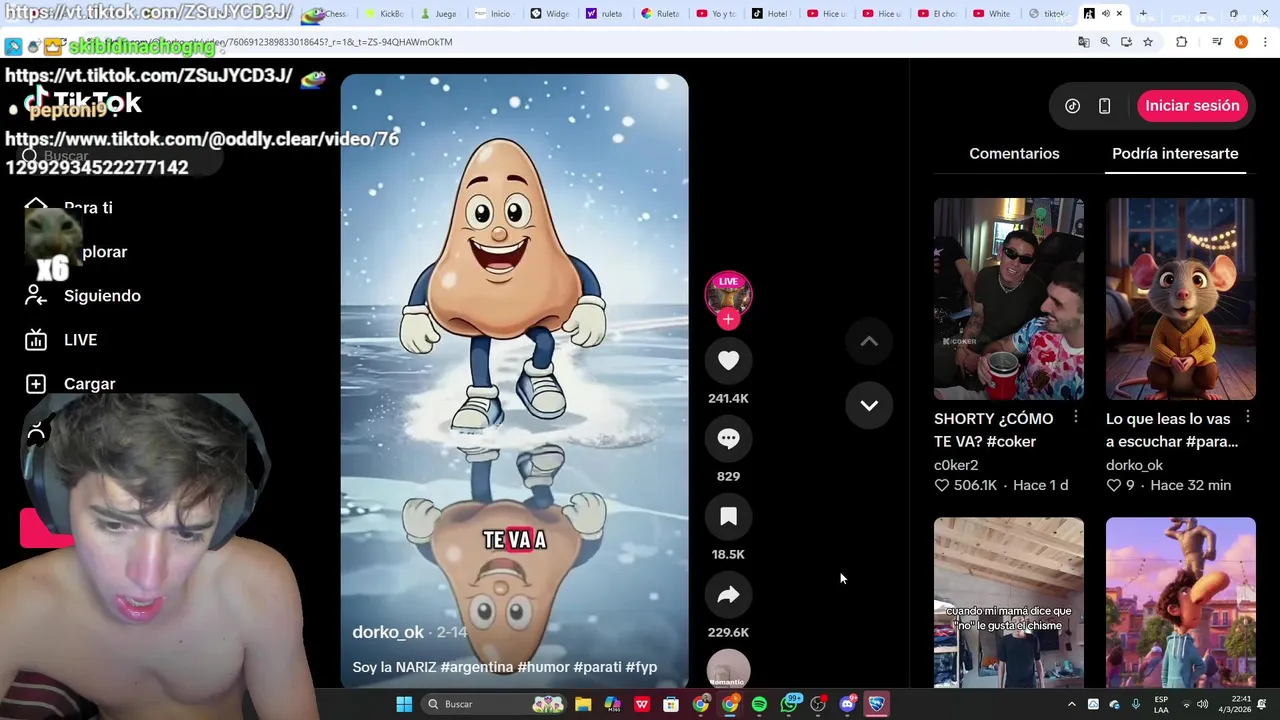Click the ESP LAA language indicator
The height and width of the screenshot is (720, 1280).
pos(1161,704)
